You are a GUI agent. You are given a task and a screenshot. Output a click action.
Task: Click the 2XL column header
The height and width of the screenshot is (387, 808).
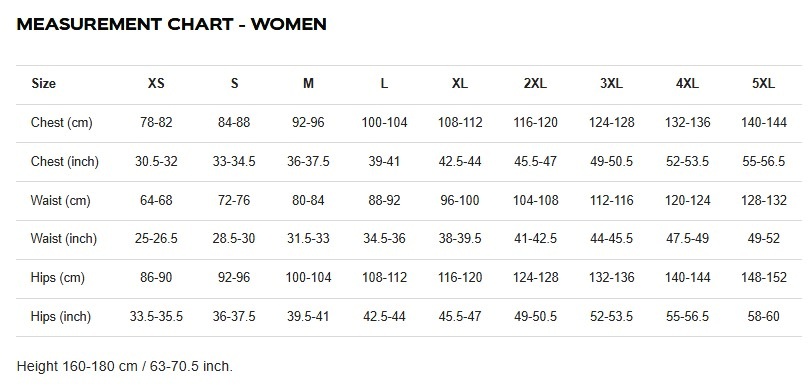tap(535, 83)
